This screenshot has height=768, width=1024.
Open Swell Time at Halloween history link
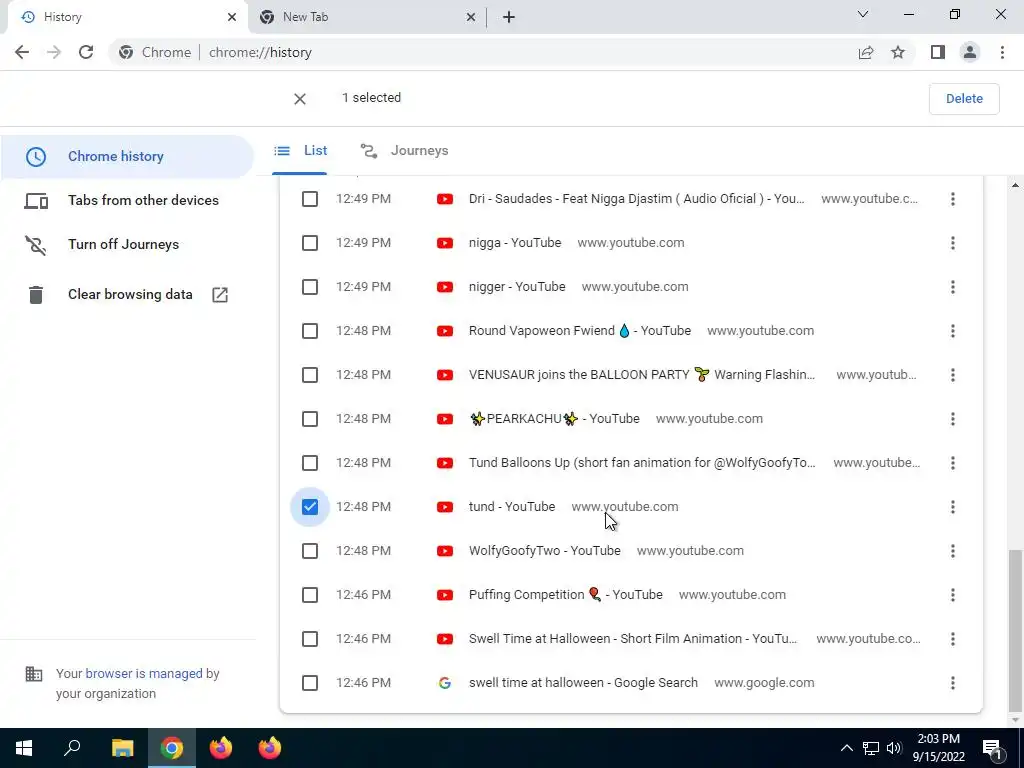(x=633, y=639)
